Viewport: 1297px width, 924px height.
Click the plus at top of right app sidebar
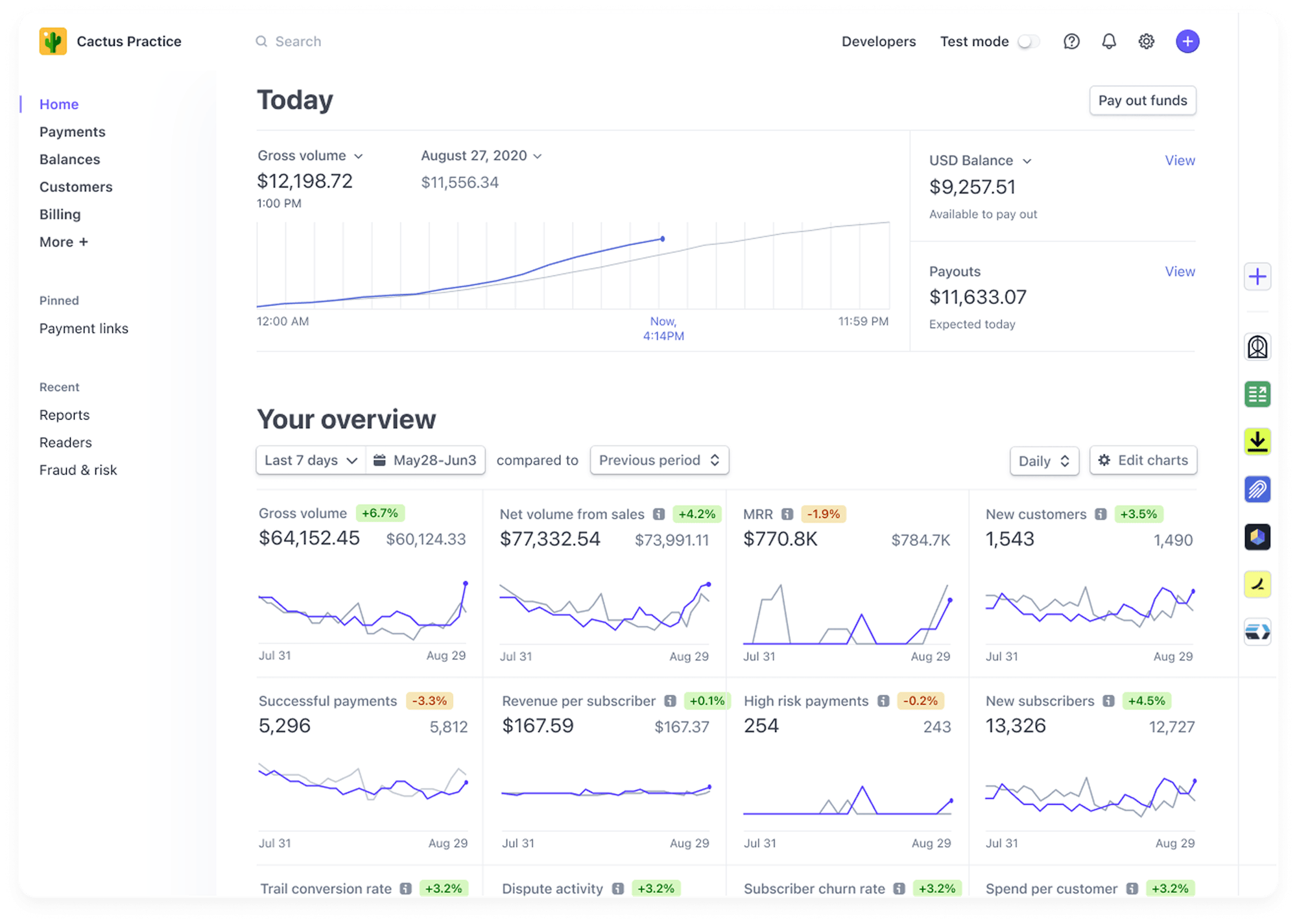point(1257,276)
